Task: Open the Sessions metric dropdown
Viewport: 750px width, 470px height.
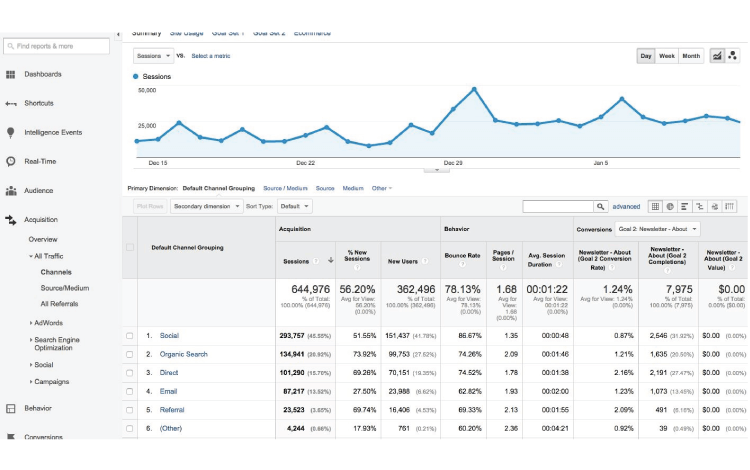Action: tap(153, 56)
